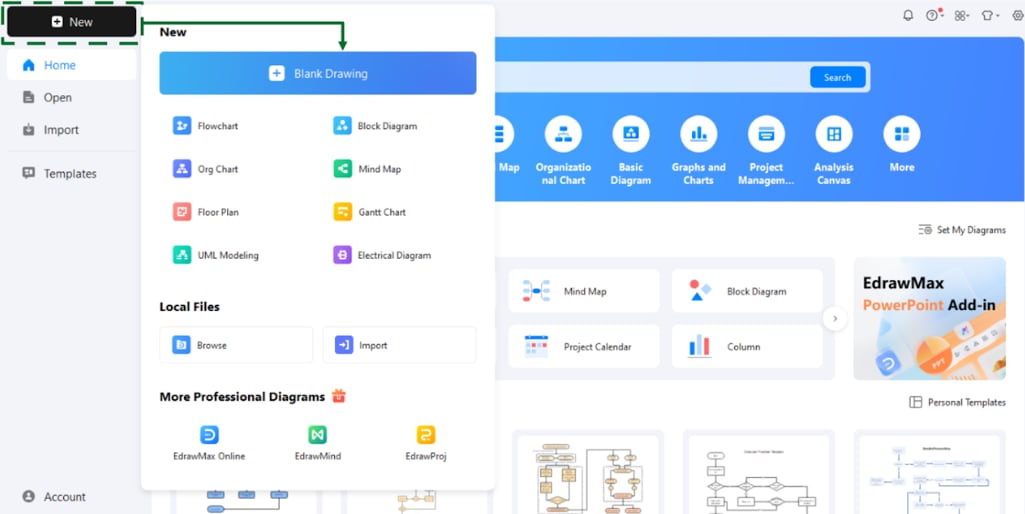Open the blue flowchart template thumbnail
1025x514 pixels.
click(x=930, y=472)
